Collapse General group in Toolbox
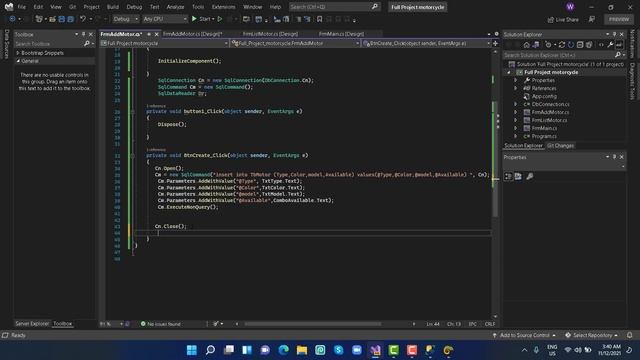640x360 pixels. [18, 61]
